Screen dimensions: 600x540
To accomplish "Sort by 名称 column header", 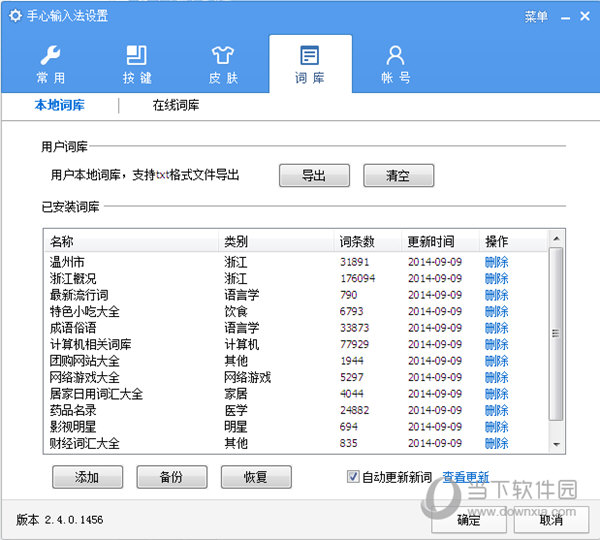I will click(131, 241).
